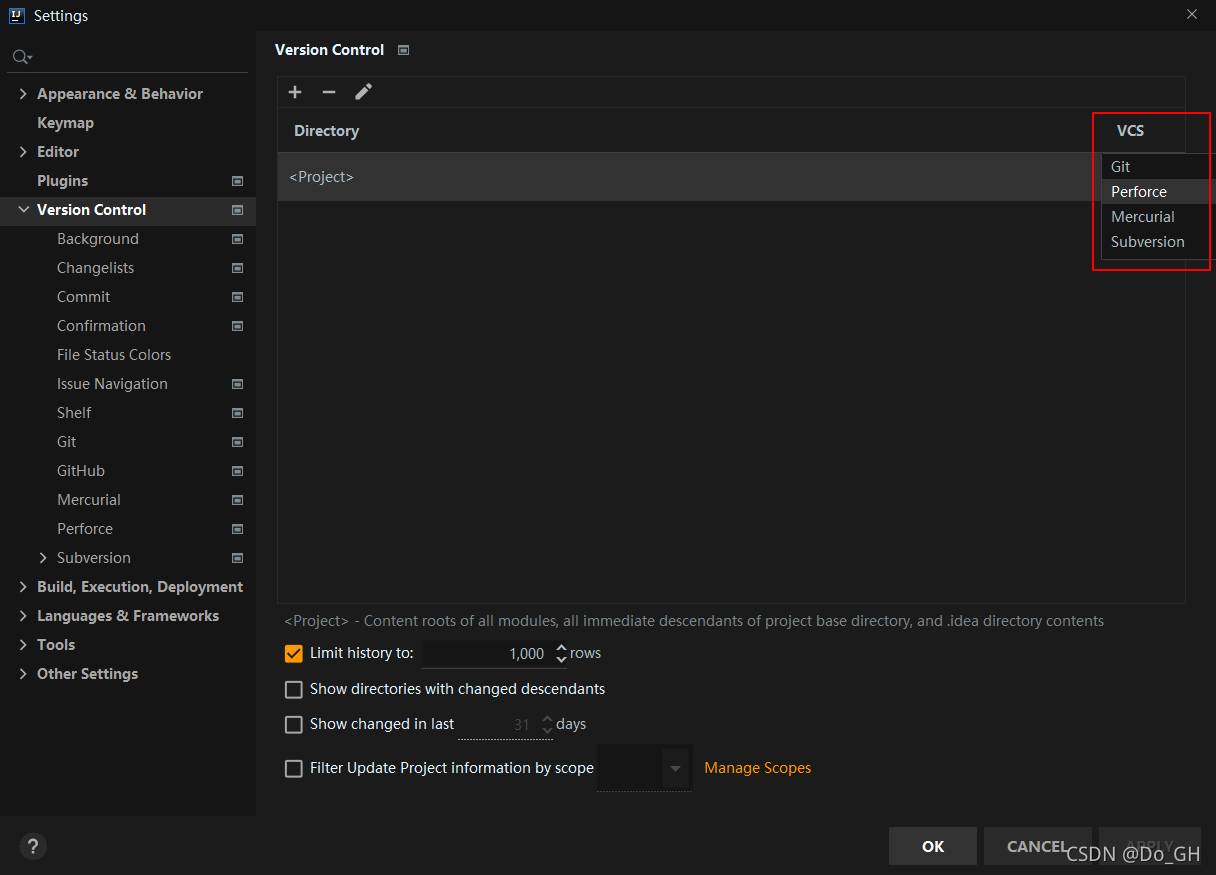Click project-level icon beside Version Control heading
Viewport: 1216px width, 875px height.
pos(403,50)
